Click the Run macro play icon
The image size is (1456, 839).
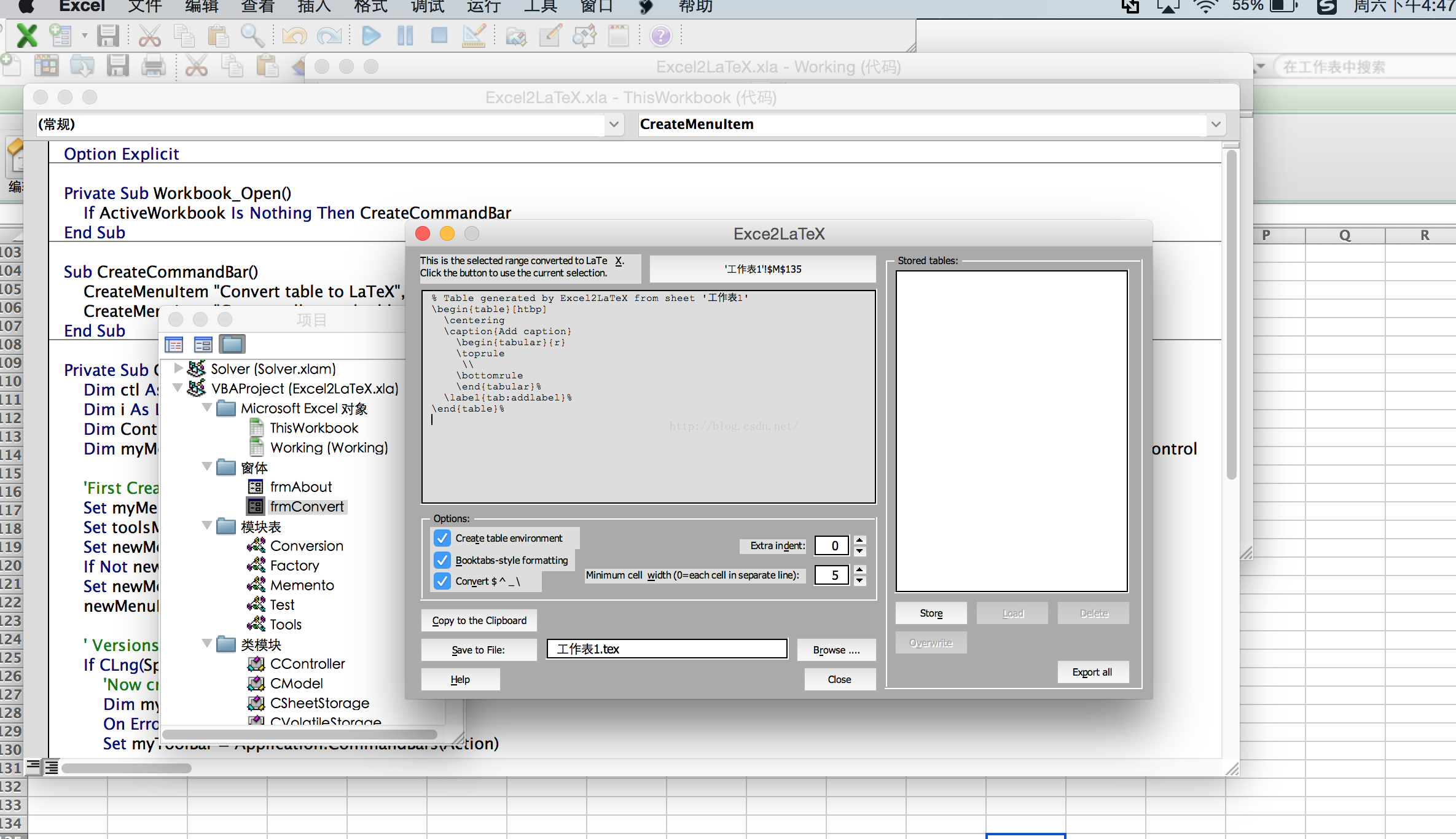pos(370,36)
